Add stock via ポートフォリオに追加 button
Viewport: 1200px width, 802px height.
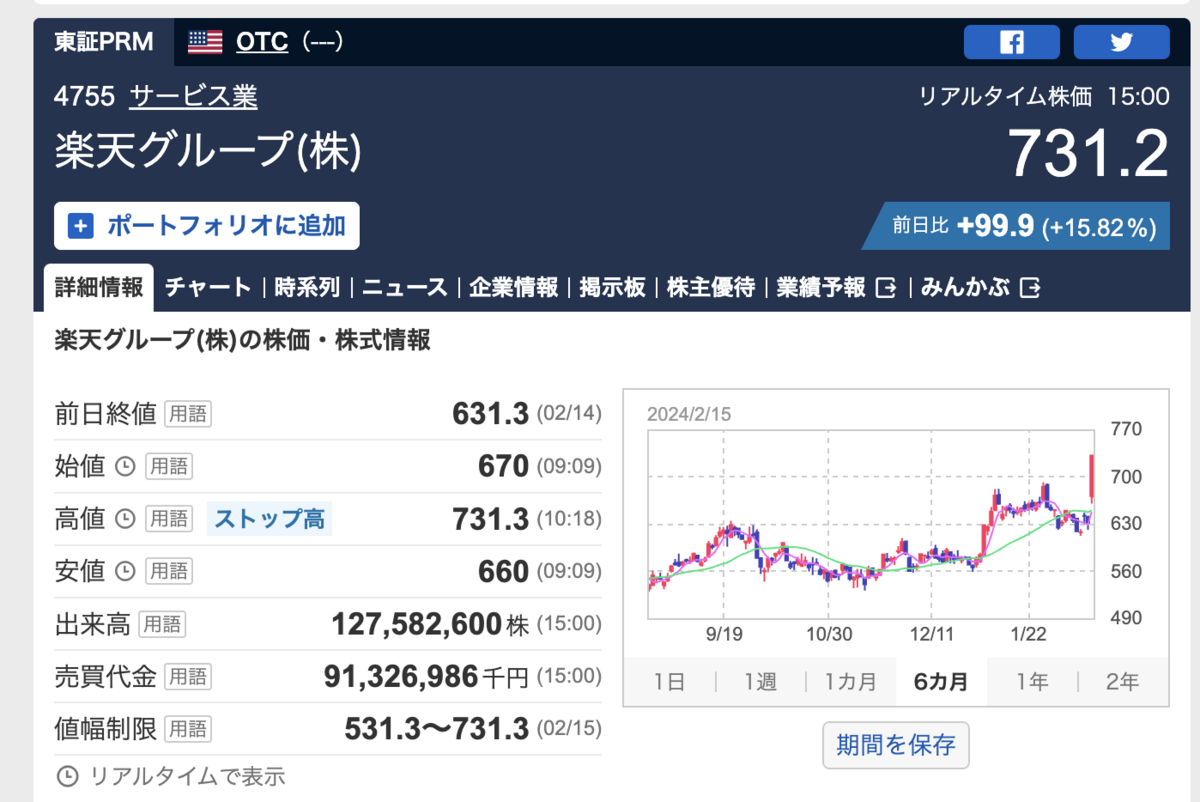[x=207, y=226]
